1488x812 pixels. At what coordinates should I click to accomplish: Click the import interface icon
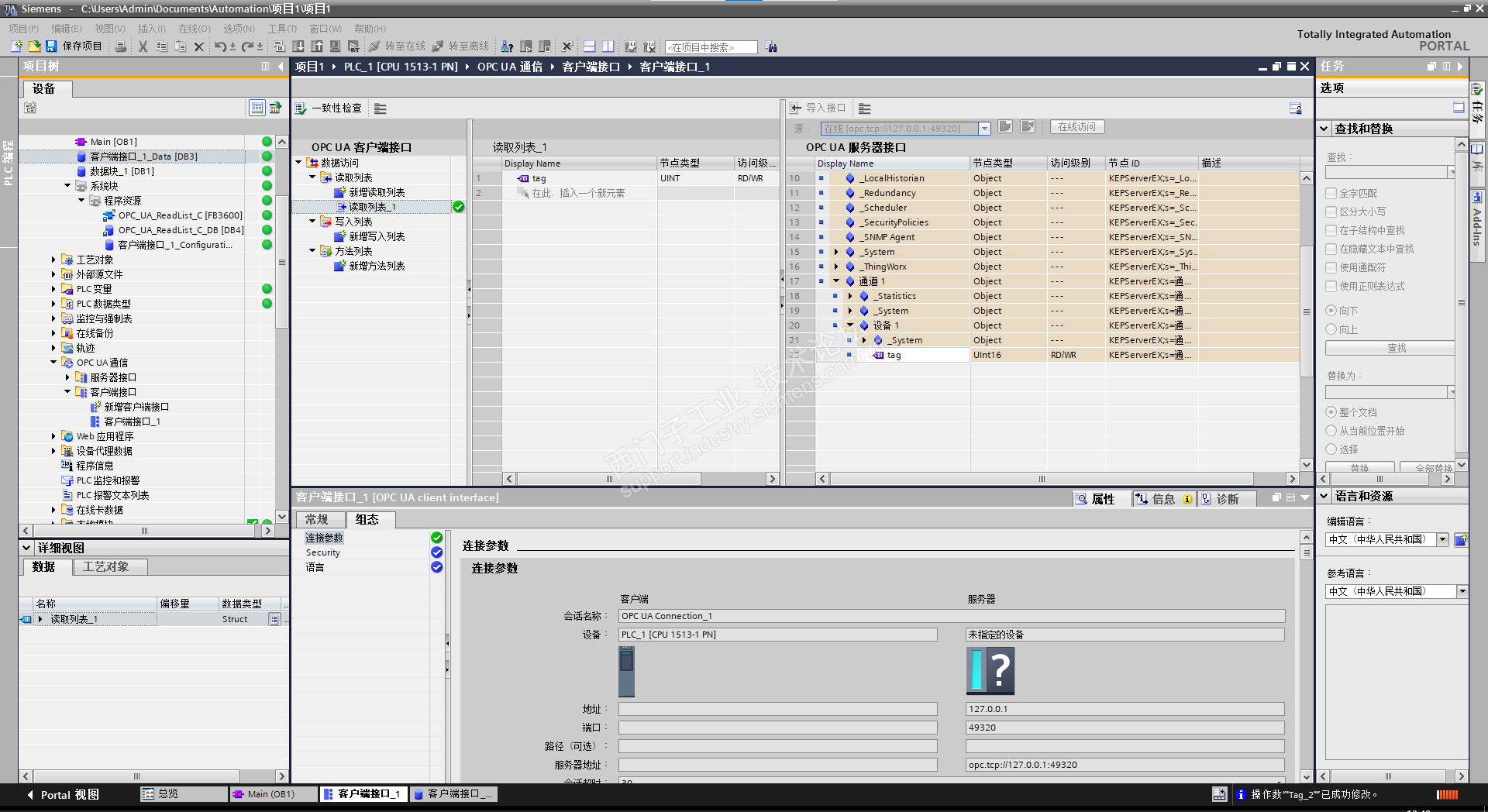click(795, 108)
